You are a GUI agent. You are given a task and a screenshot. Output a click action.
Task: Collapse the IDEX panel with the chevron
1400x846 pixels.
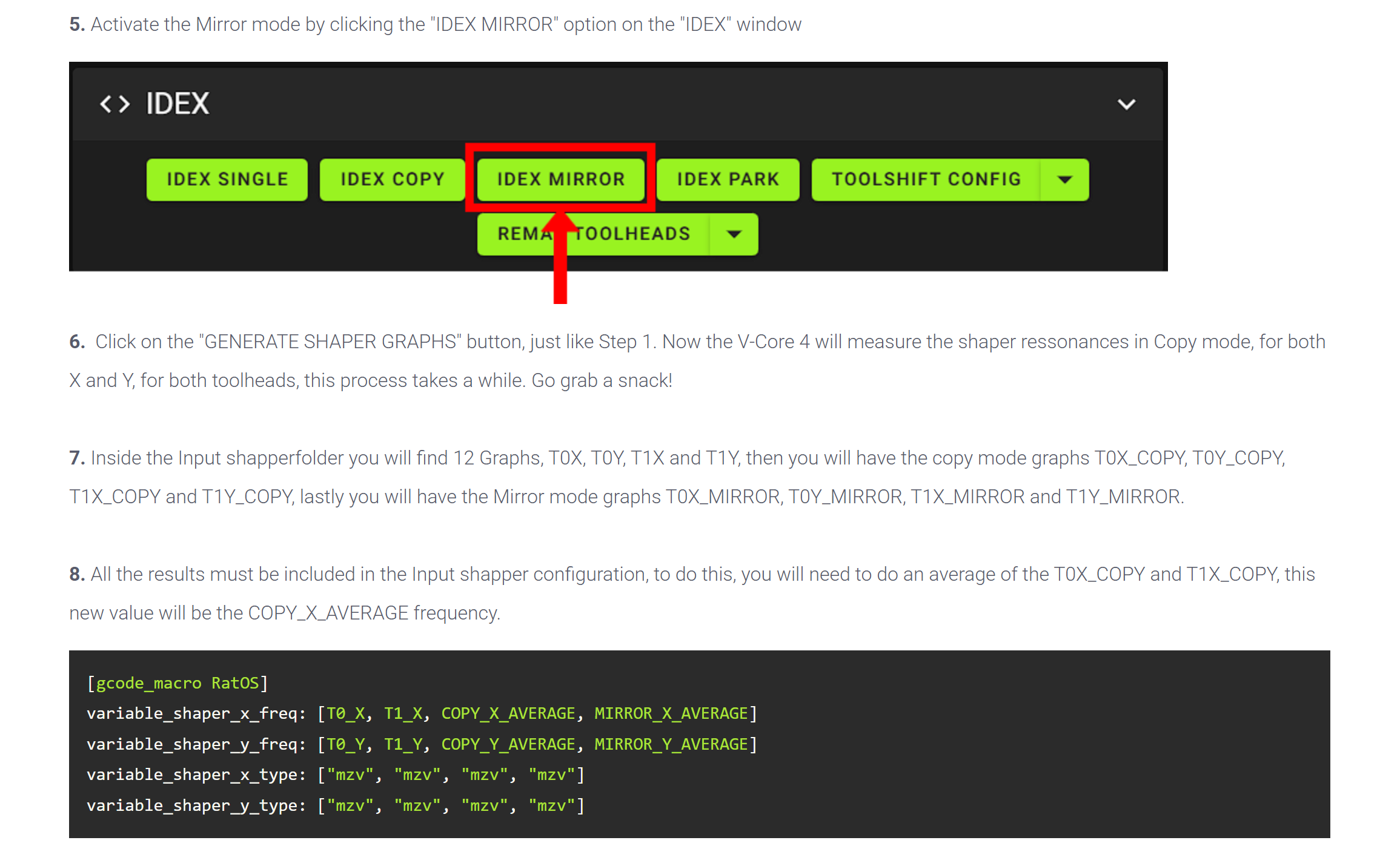click(1126, 104)
